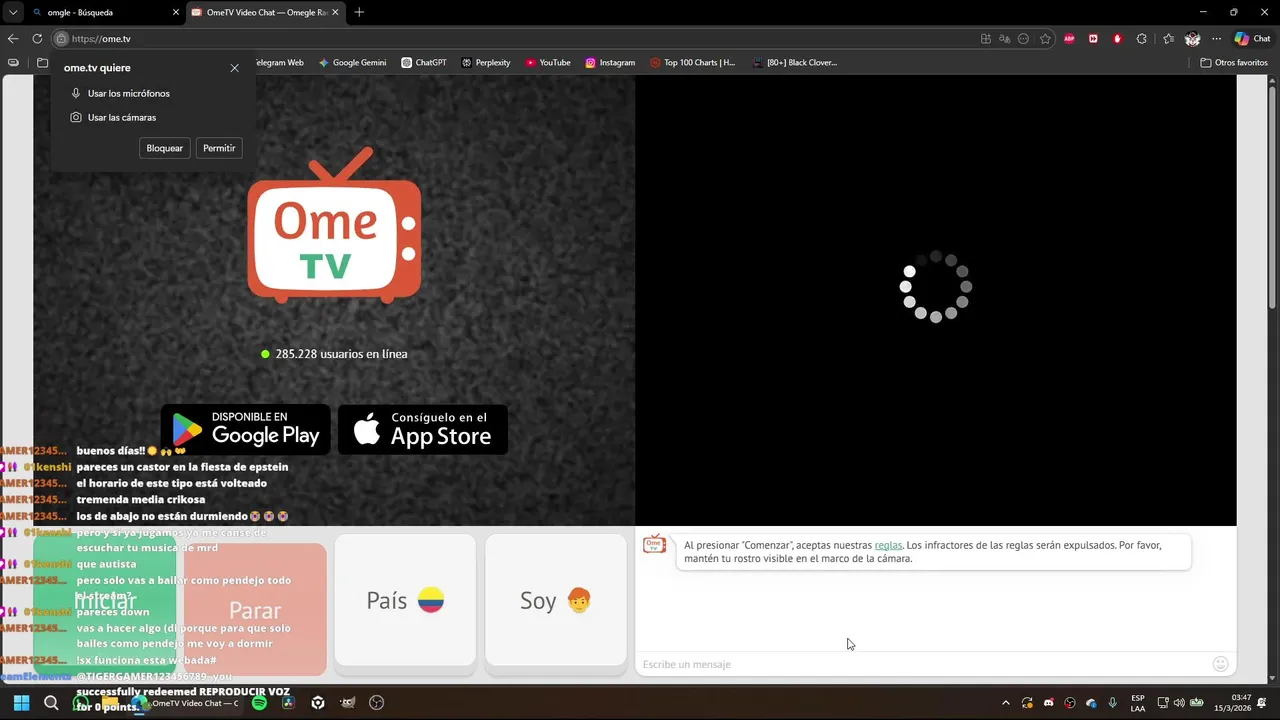Open a new browser tab
The height and width of the screenshot is (720, 1280).
(359, 12)
